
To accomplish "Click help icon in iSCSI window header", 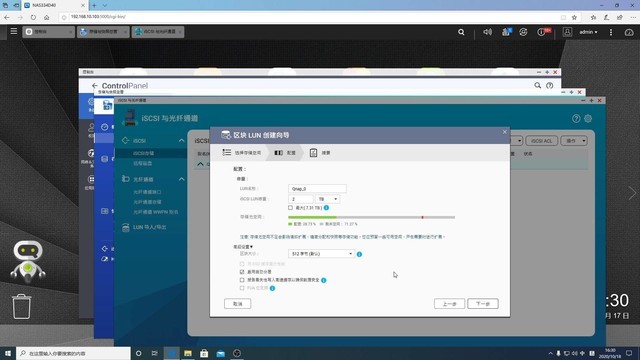I will click(576, 118).
